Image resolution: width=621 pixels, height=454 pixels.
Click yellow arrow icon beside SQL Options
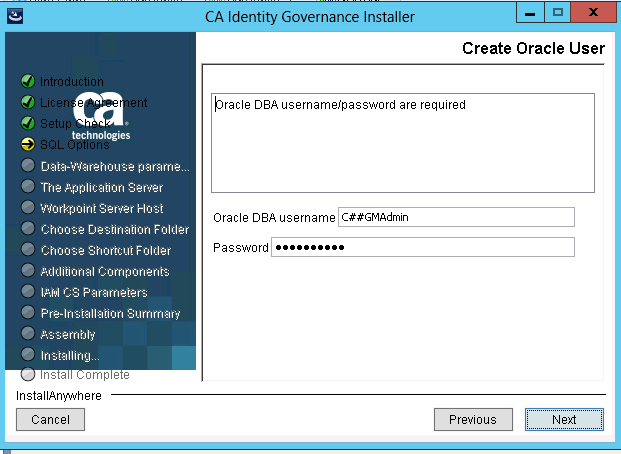(28, 144)
